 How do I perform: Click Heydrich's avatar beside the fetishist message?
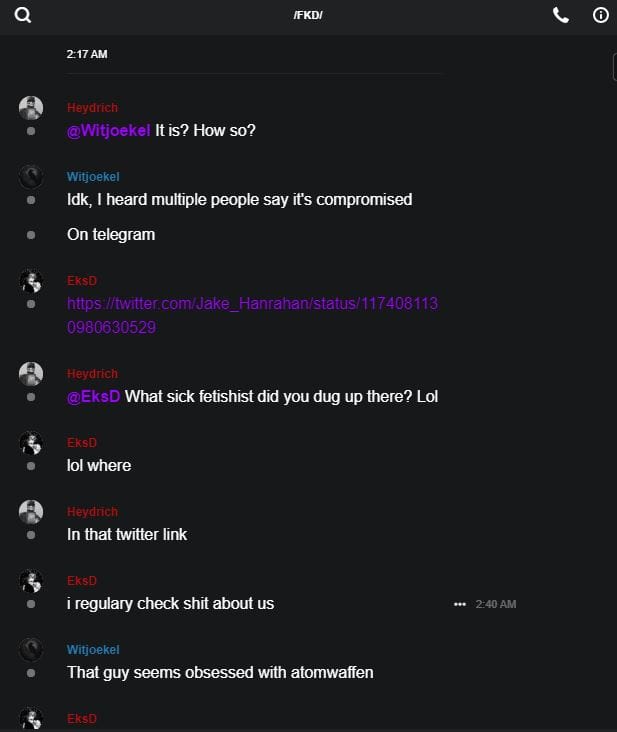(x=31, y=374)
